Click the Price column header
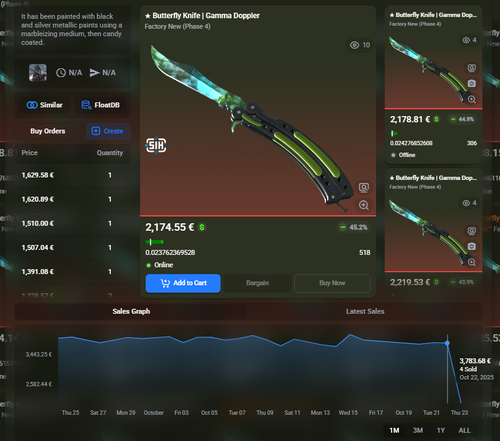Image resolution: width=500 pixels, height=441 pixels. [29, 153]
